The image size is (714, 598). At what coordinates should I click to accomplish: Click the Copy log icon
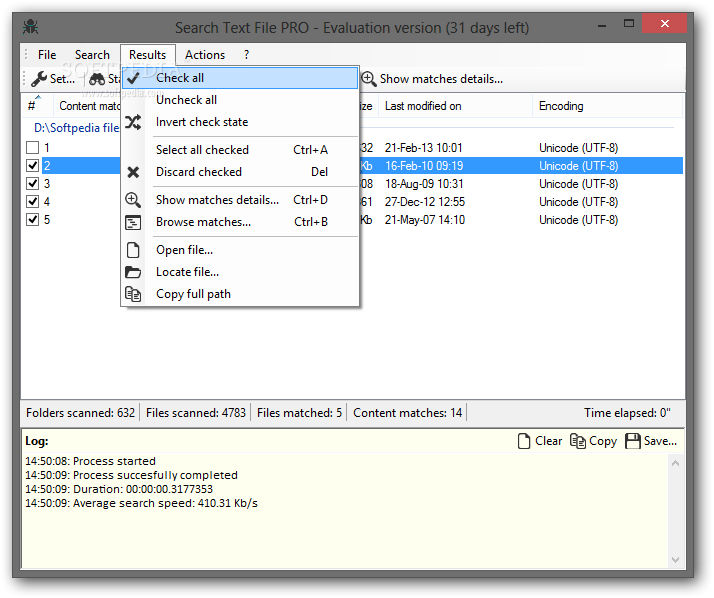[578, 441]
